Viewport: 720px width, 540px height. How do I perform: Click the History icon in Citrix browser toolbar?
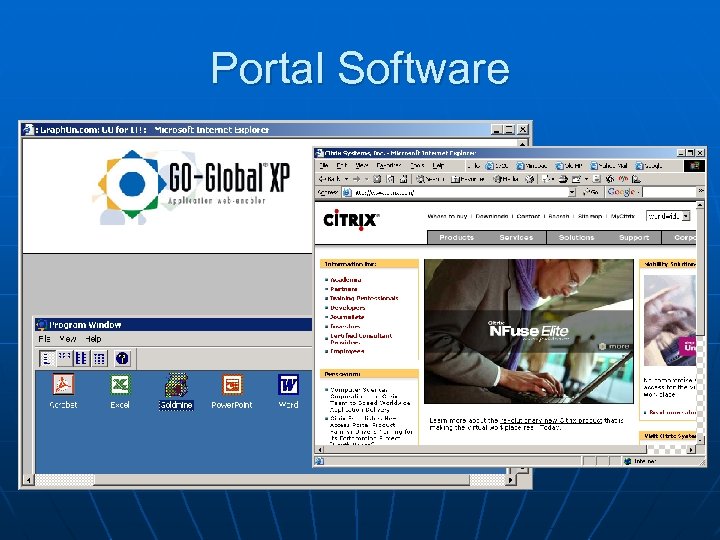pos(530,179)
